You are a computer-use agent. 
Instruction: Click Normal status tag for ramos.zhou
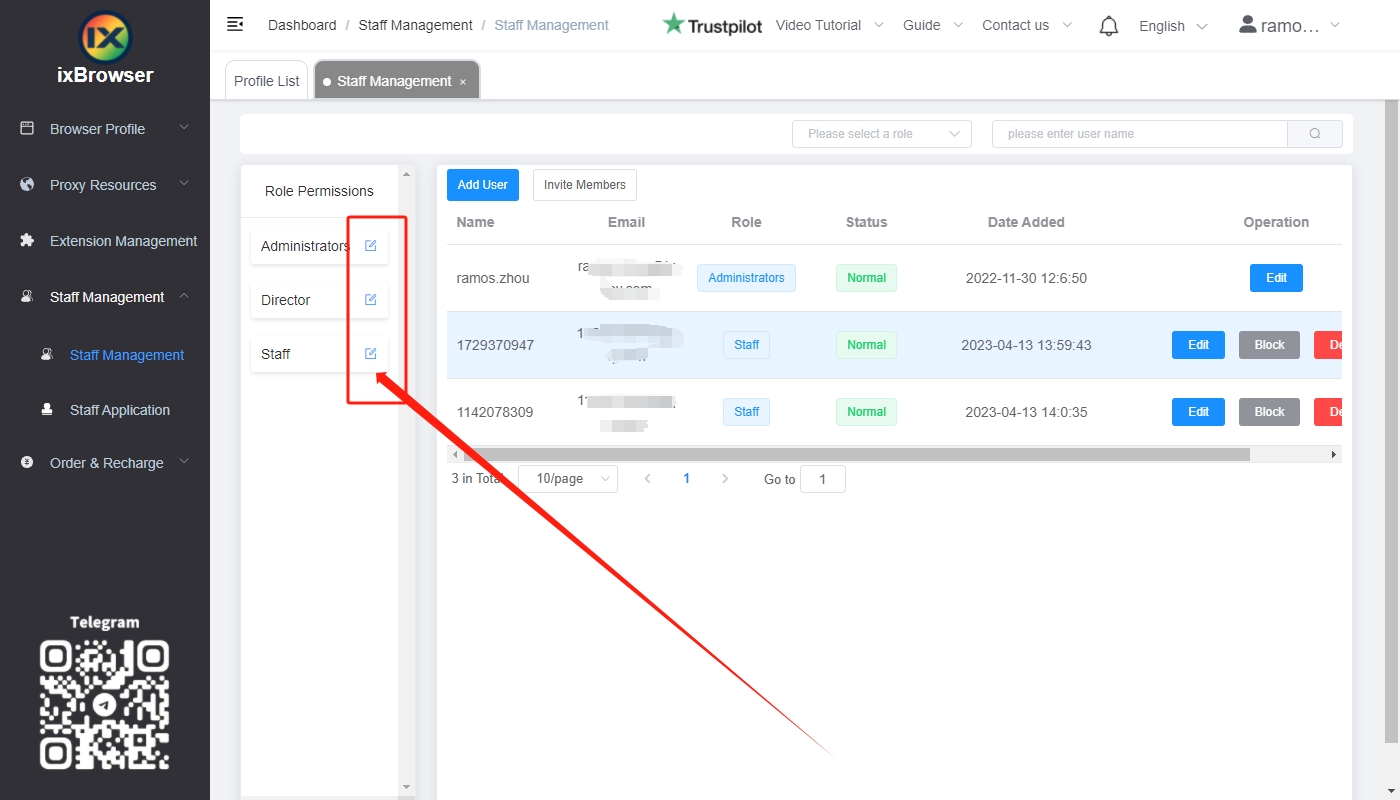tap(866, 278)
